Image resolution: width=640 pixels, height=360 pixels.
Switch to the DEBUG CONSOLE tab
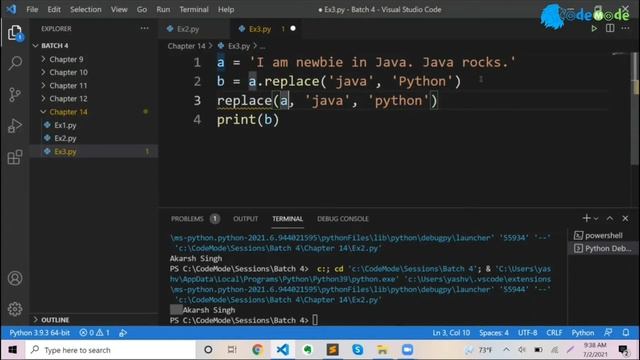click(342, 219)
